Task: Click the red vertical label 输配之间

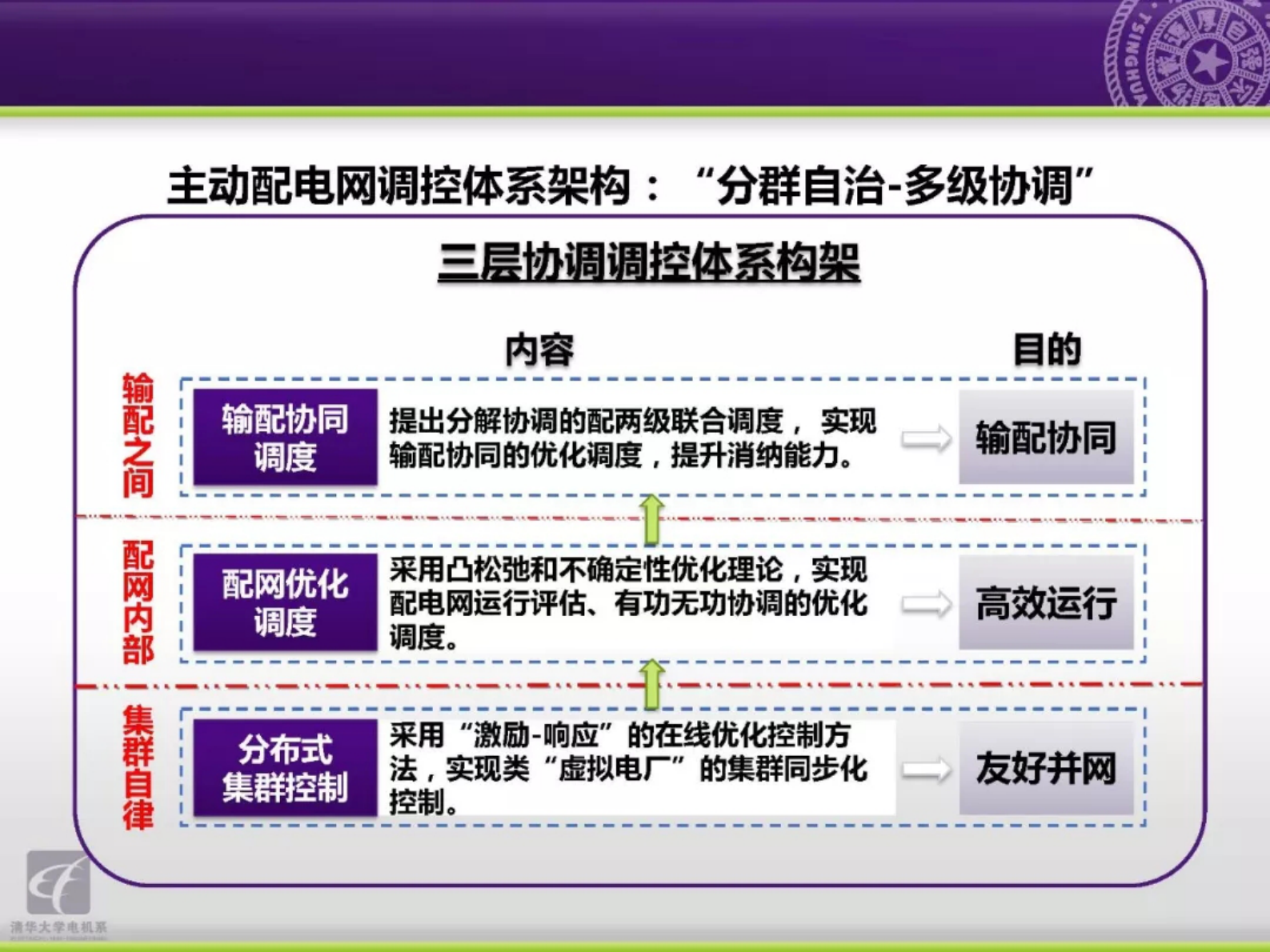Action: pyautogui.click(x=138, y=436)
